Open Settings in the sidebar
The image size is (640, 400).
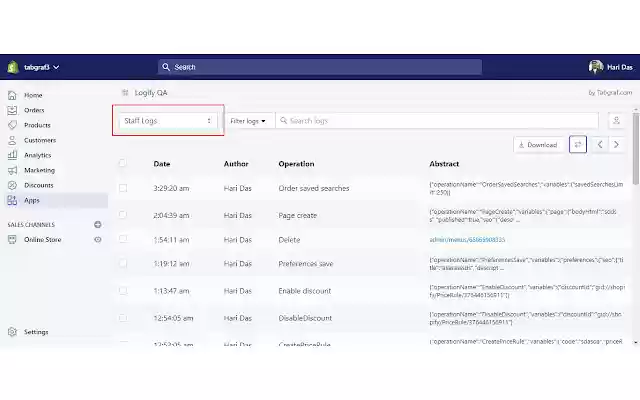pos(36,332)
